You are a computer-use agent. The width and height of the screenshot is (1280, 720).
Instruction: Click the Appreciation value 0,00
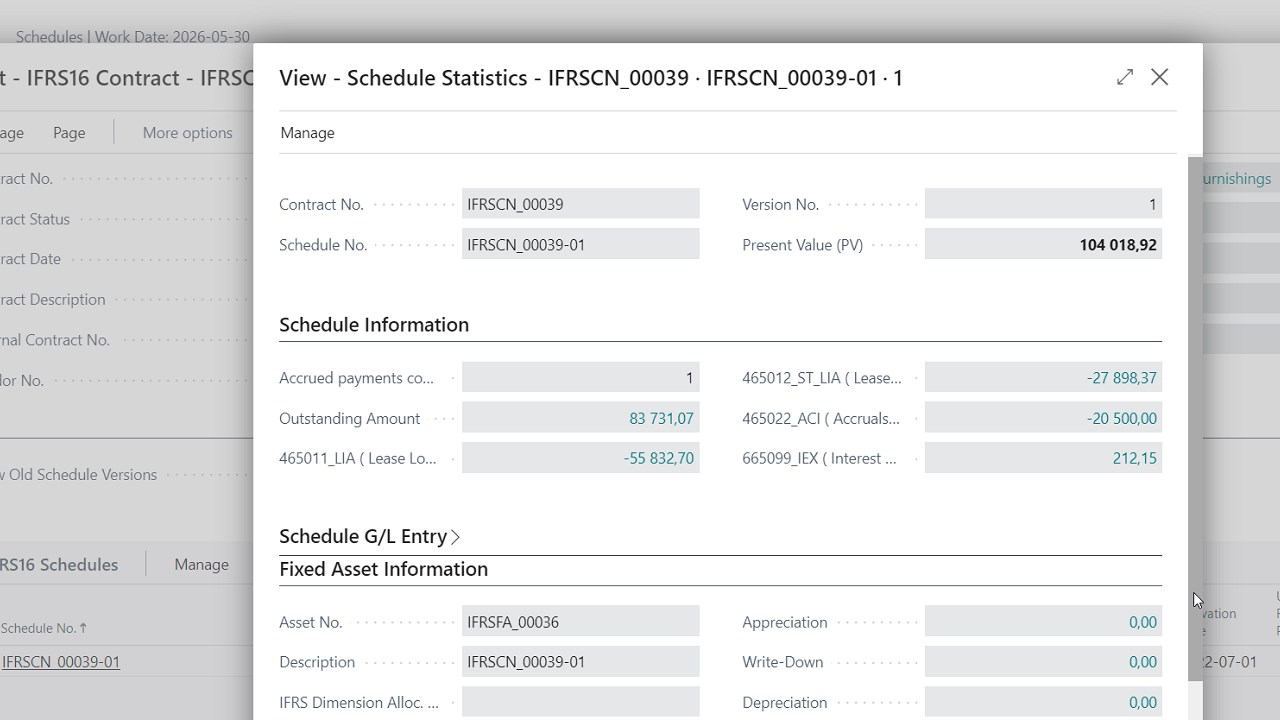click(1142, 622)
